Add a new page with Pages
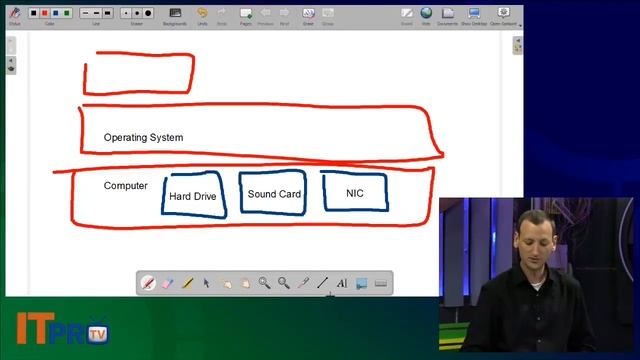Viewport: 640px width, 360px height. point(246,16)
